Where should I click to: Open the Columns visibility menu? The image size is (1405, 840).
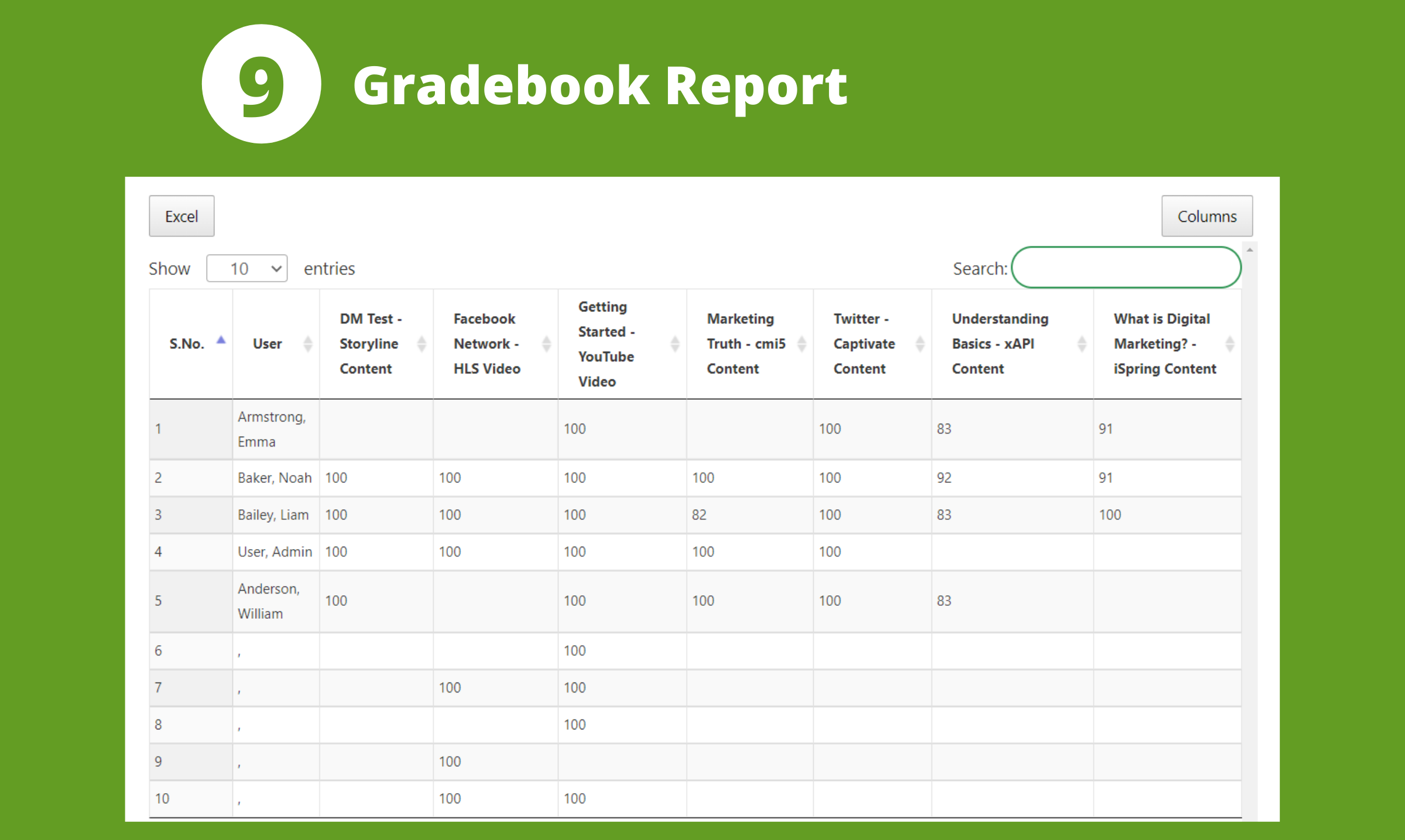click(1207, 217)
